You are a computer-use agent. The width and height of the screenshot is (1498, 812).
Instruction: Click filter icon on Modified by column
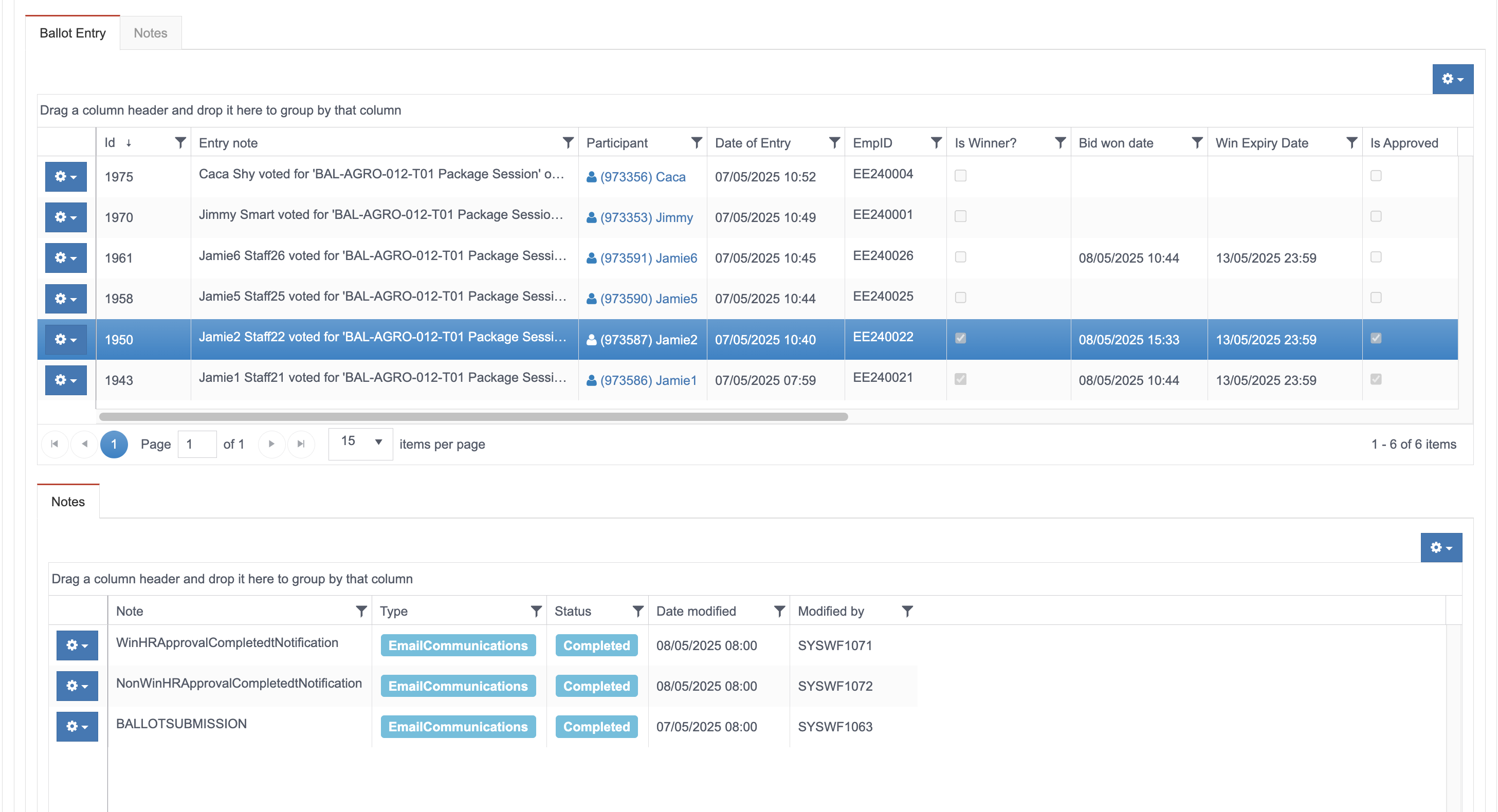pos(907,611)
